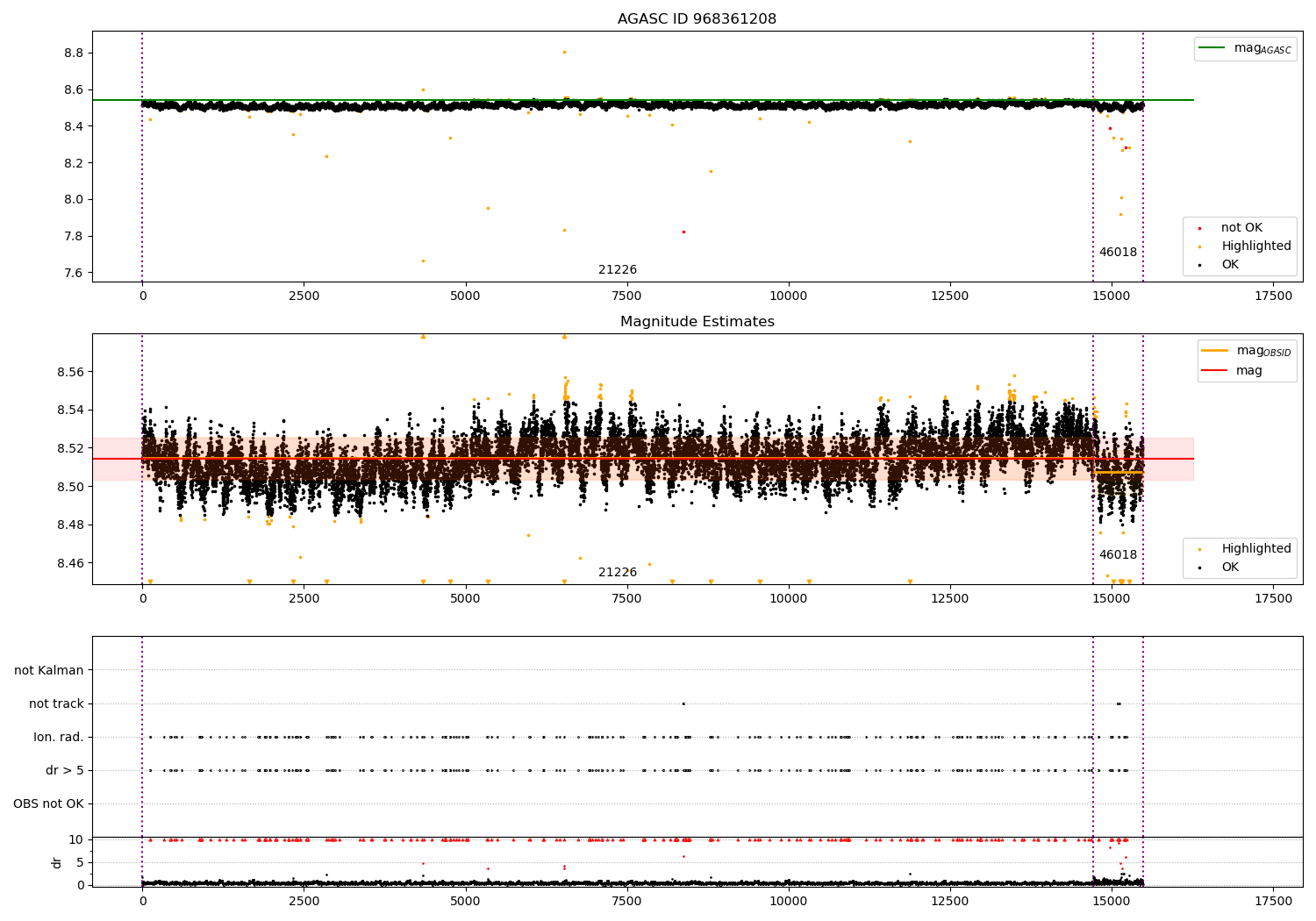The width and height of the screenshot is (1316, 921).
Task: Click the 'not track' y-axis label
Action: coord(56,703)
